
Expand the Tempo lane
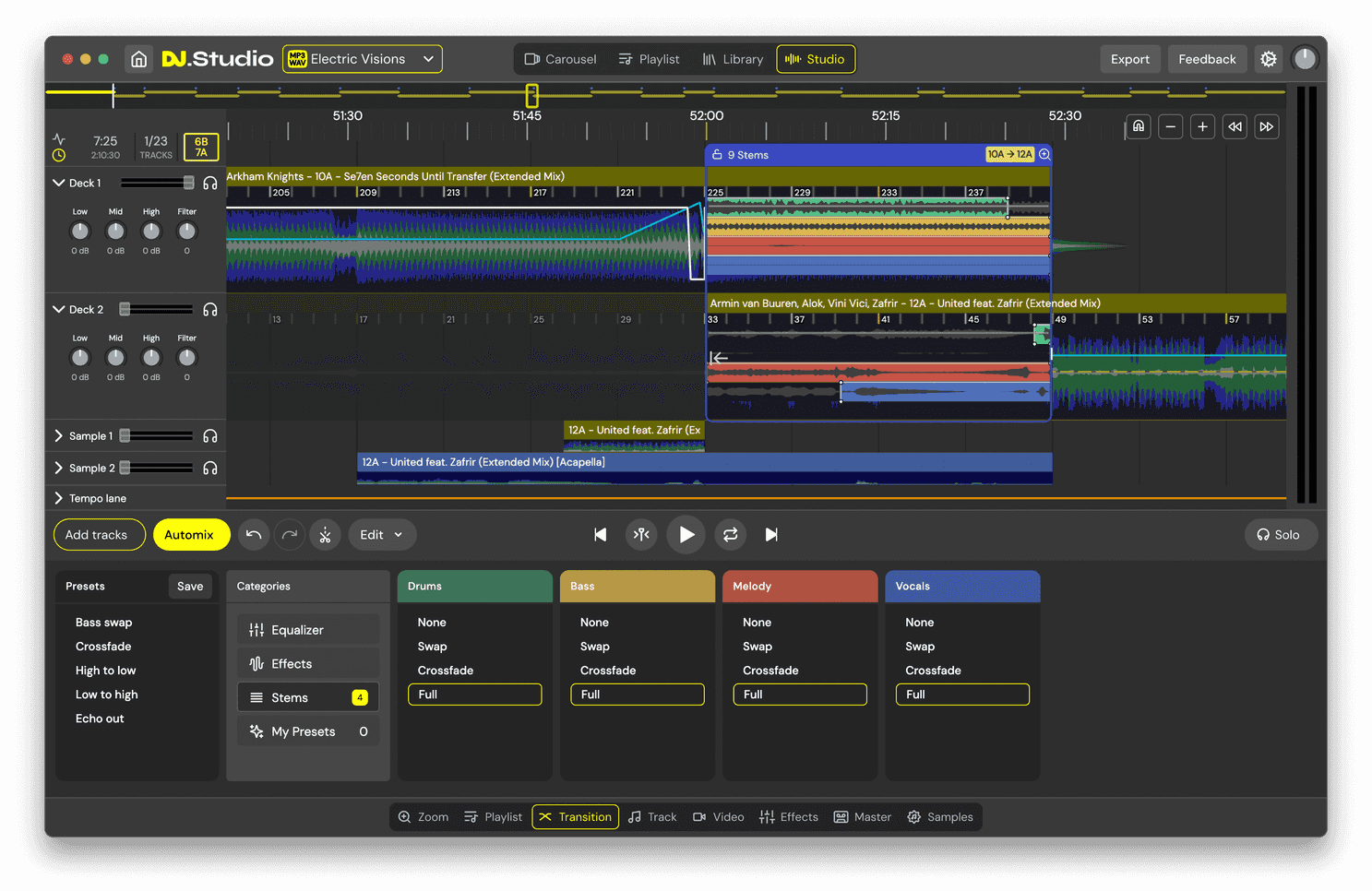point(59,499)
